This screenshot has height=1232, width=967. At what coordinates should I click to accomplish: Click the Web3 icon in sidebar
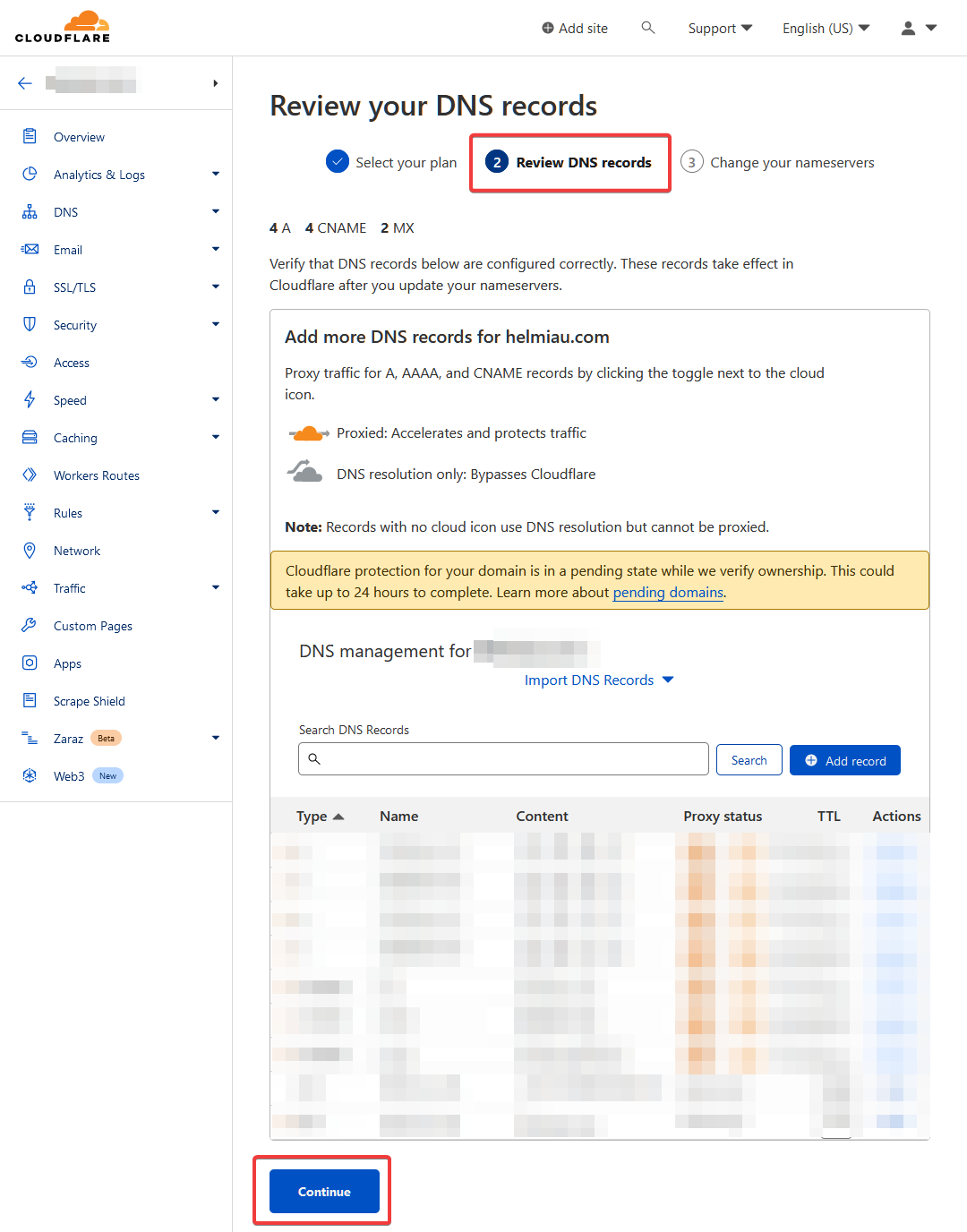pyautogui.click(x=30, y=775)
